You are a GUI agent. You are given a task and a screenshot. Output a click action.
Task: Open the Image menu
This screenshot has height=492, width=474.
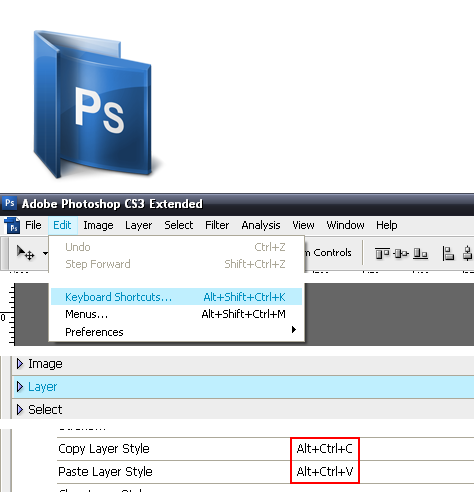(x=98, y=225)
